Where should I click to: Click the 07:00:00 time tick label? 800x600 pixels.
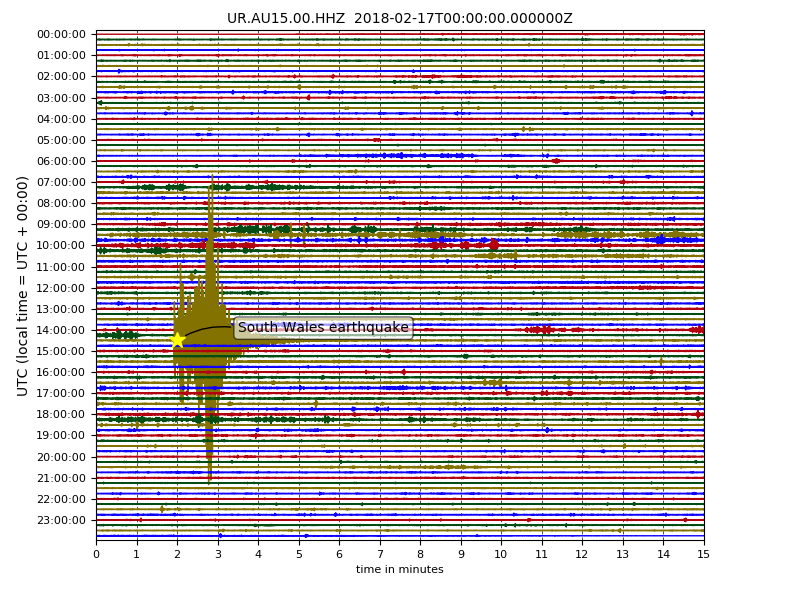tap(61, 182)
